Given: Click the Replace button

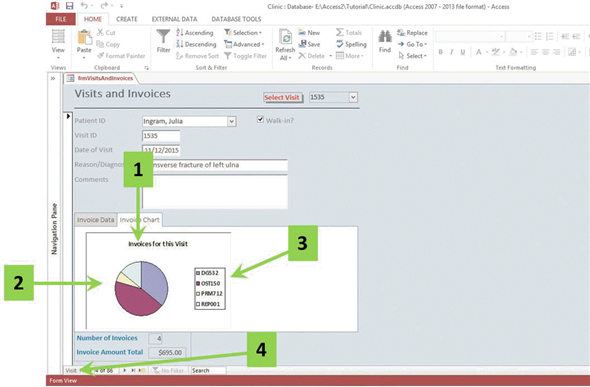Looking at the screenshot, I should pyautogui.click(x=412, y=33).
